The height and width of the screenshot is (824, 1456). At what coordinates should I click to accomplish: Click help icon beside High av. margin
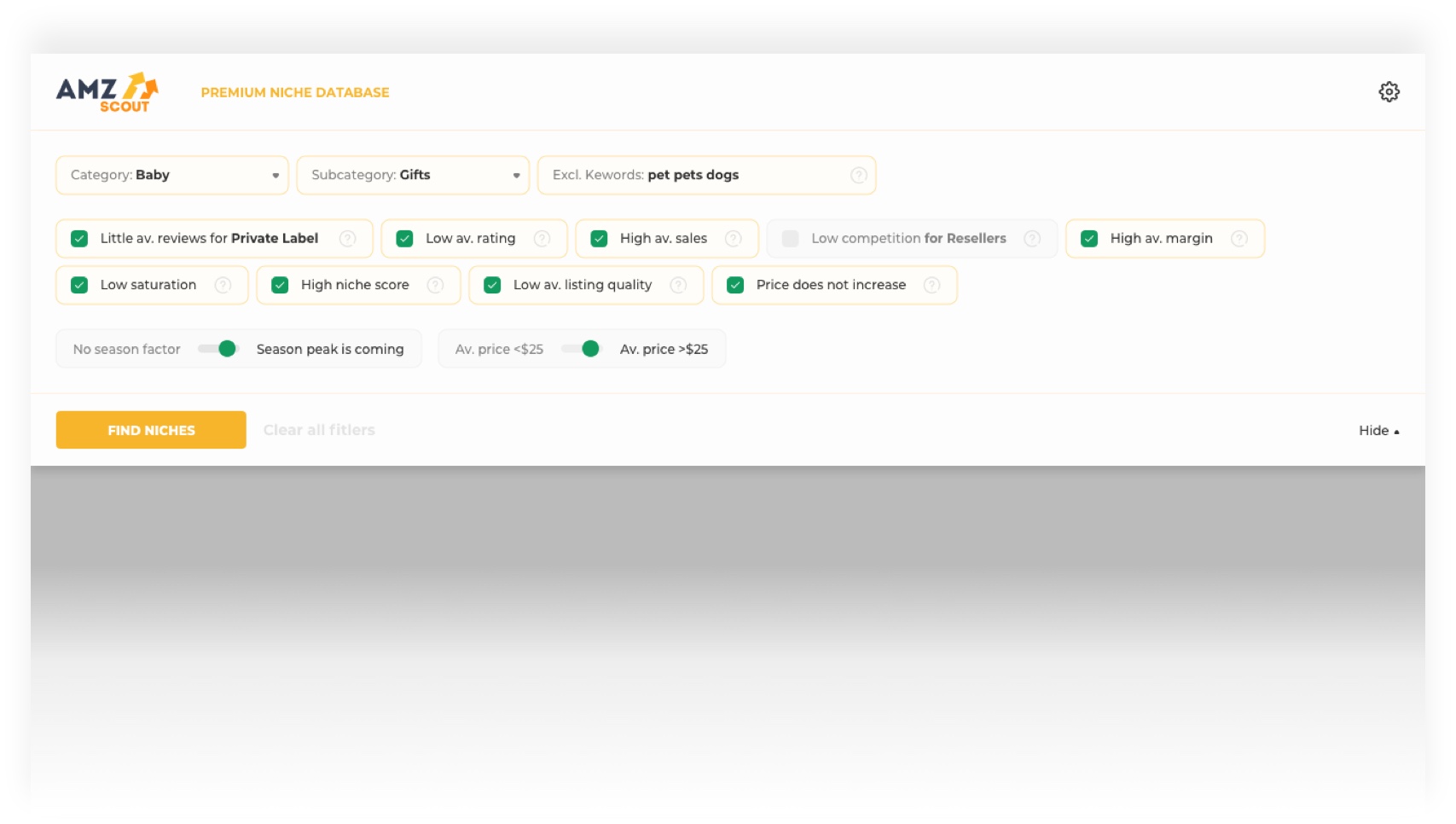1238,239
